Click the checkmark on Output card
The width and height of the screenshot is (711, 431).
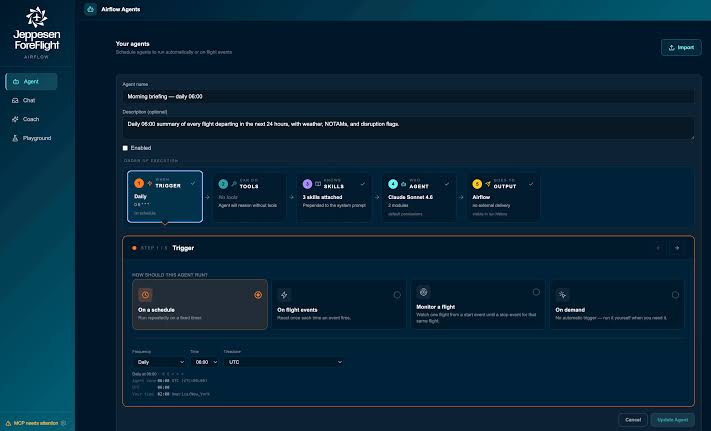point(531,184)
